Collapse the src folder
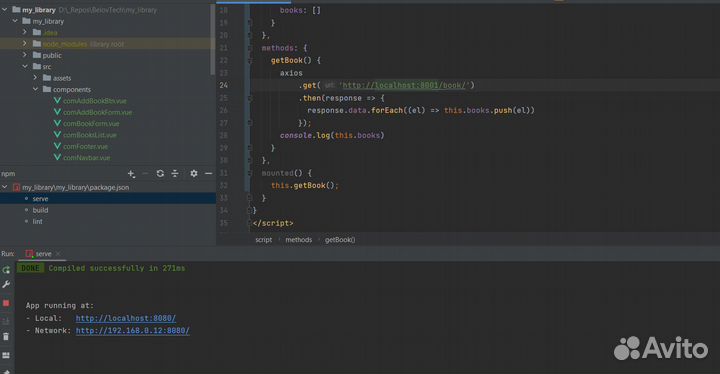Viewport: 720px width, 374px height. [25, 67]
